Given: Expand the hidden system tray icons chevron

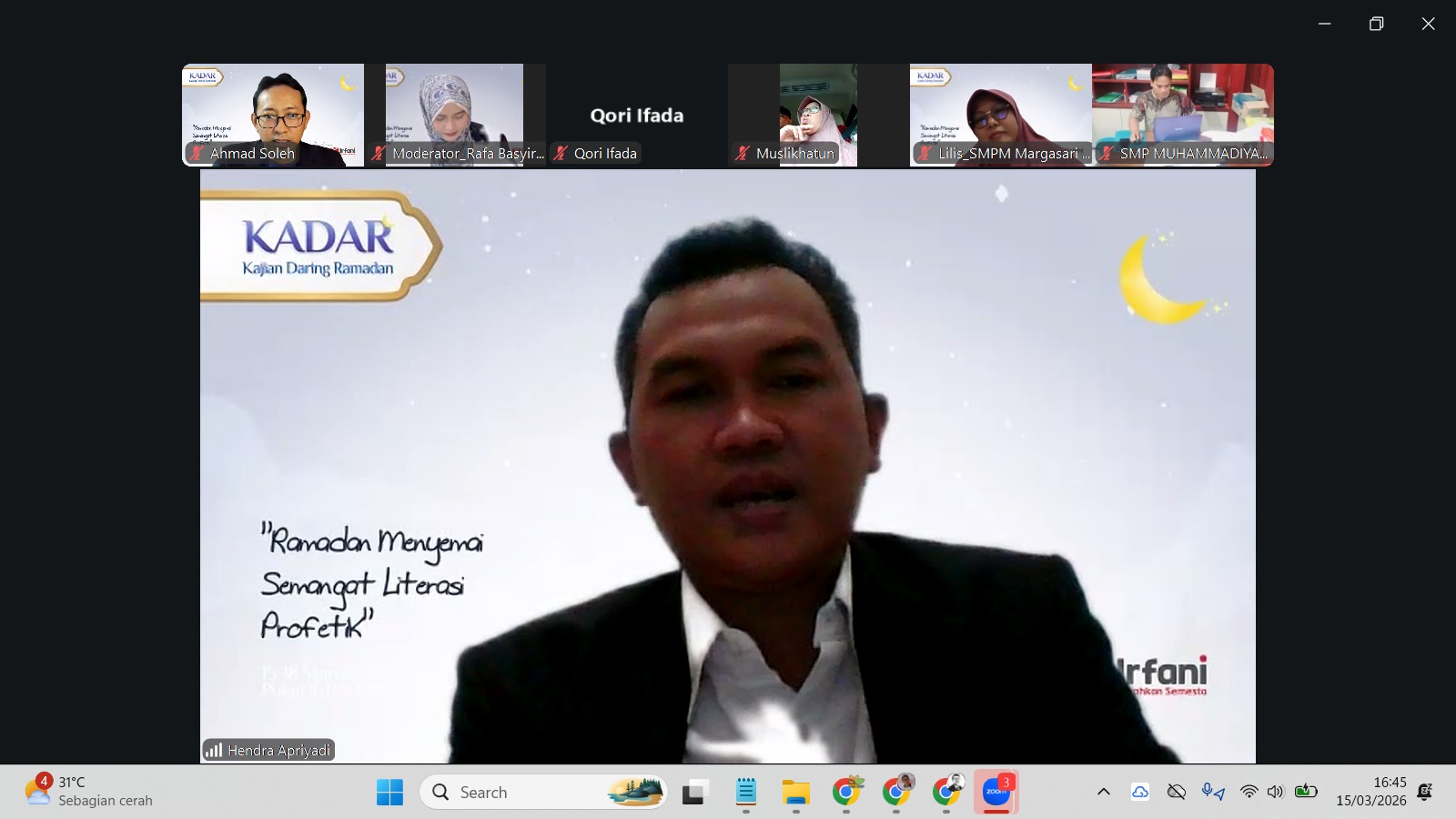Looking at the screenshot, I should tap(1104, 792).
